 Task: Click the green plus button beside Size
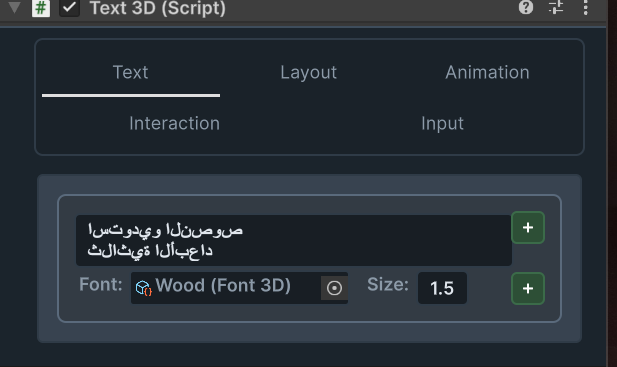tap(528, 288)
